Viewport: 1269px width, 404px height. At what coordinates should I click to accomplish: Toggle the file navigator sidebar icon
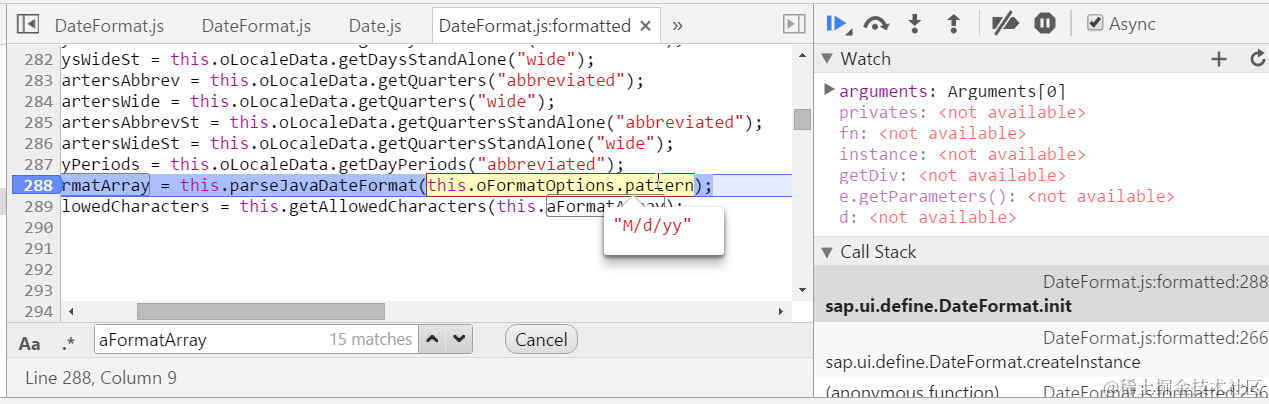click(x=28, y=24)
